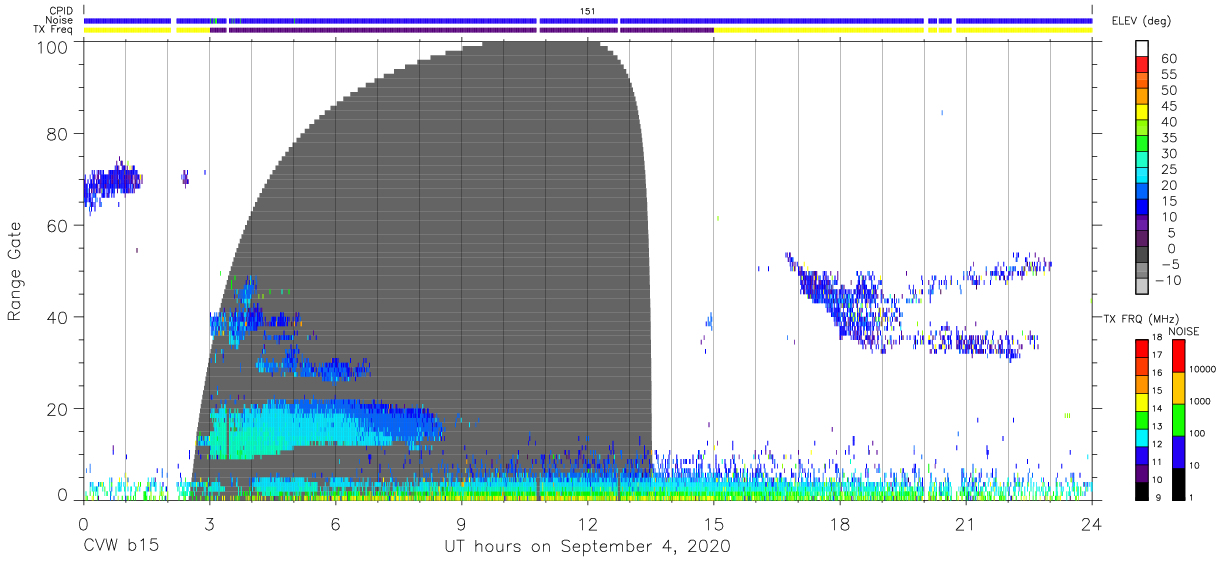Click the ELEV (deg) colorbar title

1143,21
